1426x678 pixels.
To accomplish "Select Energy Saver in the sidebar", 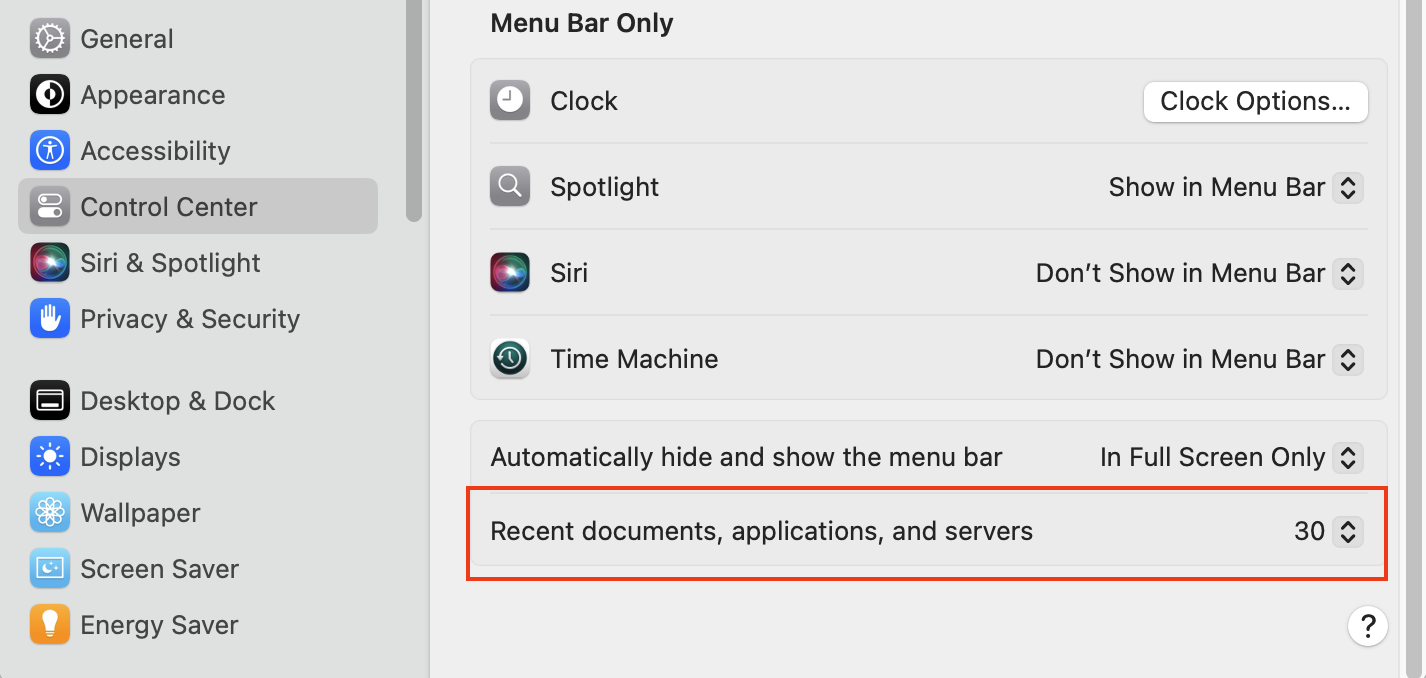I will point(159,625).
